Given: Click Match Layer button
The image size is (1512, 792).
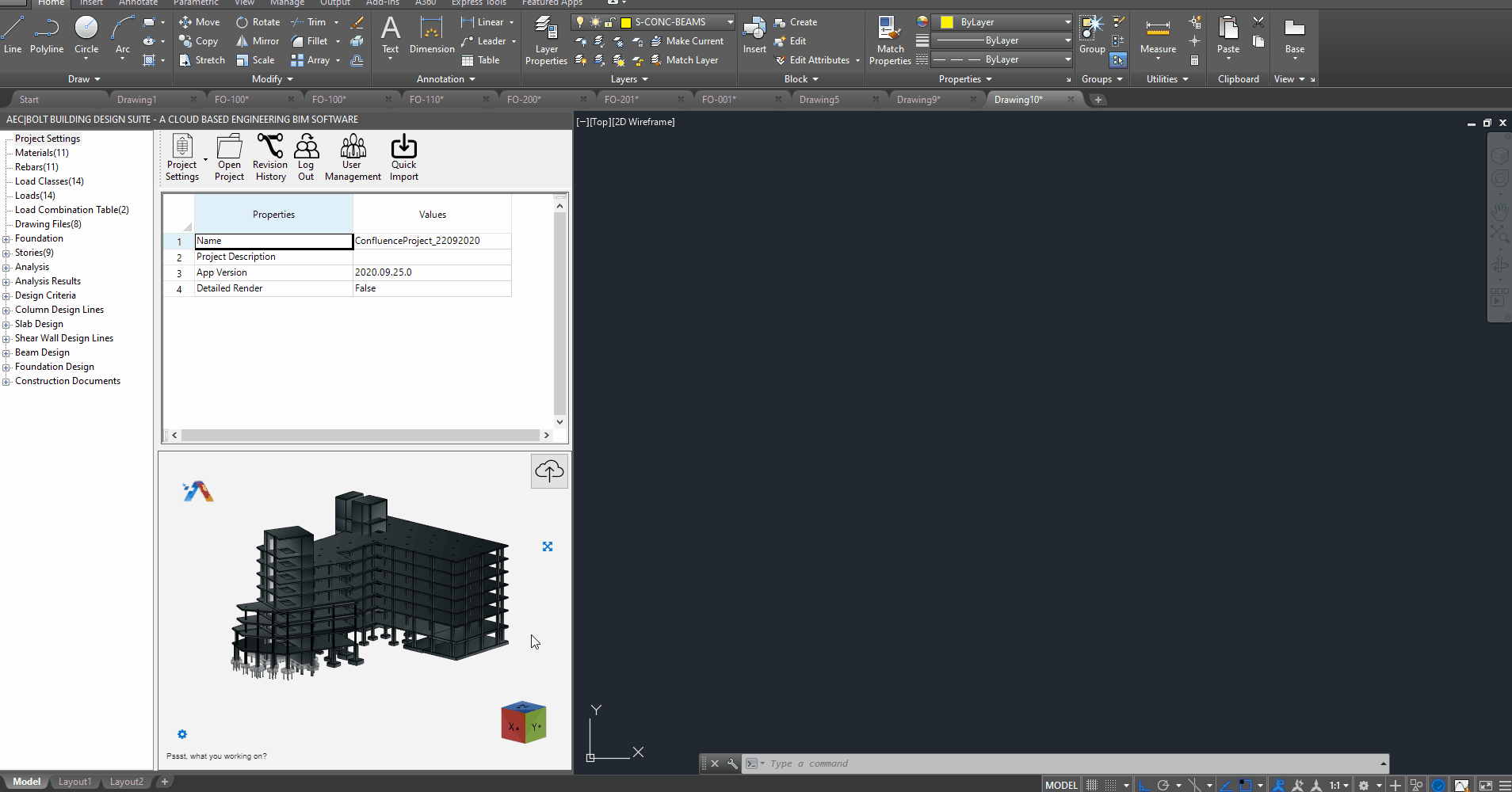Looking at the screenshot, I should [685, 60].
